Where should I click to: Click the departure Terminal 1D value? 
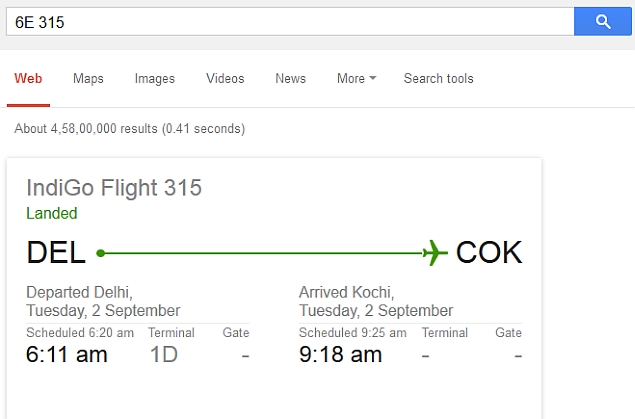click(x=164, y=354)
